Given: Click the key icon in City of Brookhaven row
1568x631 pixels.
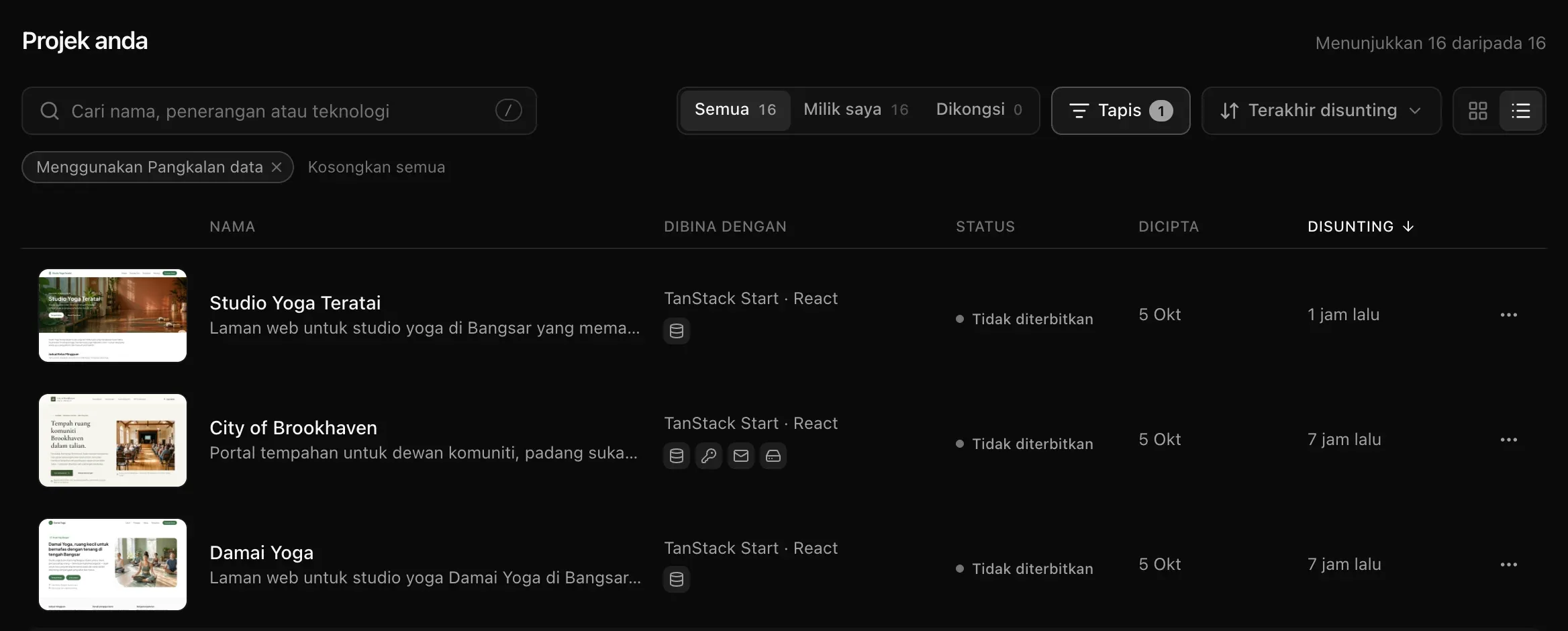Looking at the screenshot, I should click(x=709, y=456).
